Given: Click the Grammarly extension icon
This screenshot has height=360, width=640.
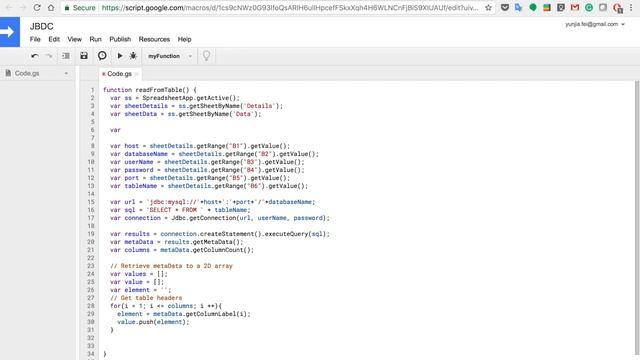Looking at the screenshot, I should point(589,7).
